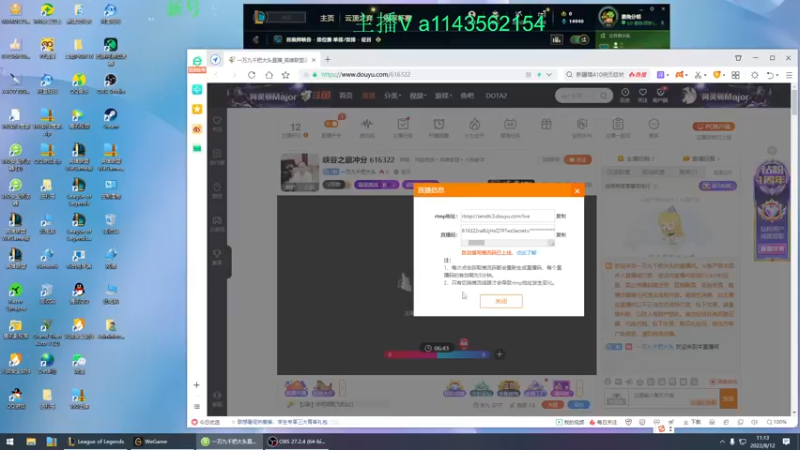
Task: Copy the stream key code
Action: 561,235
